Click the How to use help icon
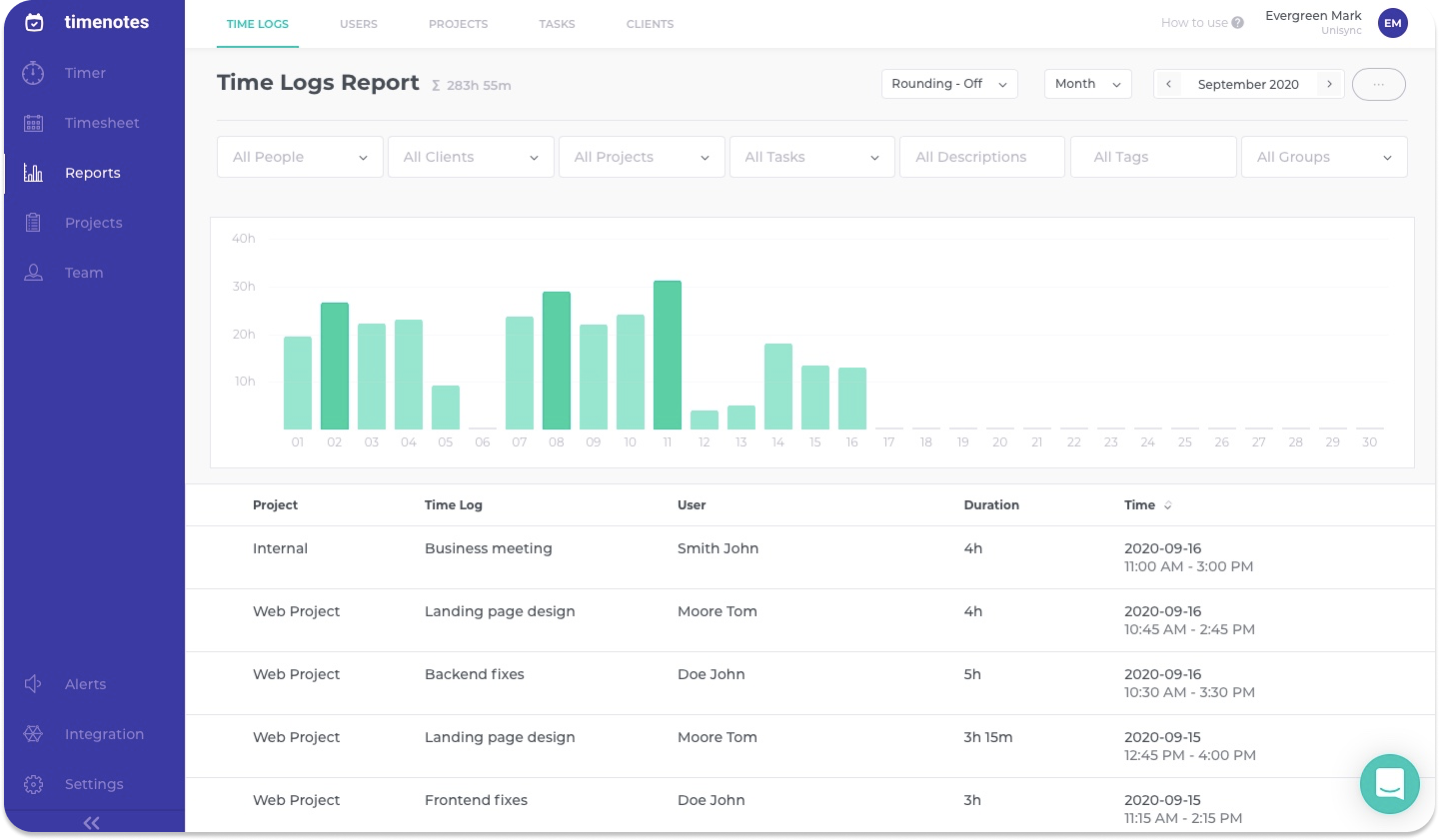Screen dimensions: 1439x840 [x=1238, y=23]
